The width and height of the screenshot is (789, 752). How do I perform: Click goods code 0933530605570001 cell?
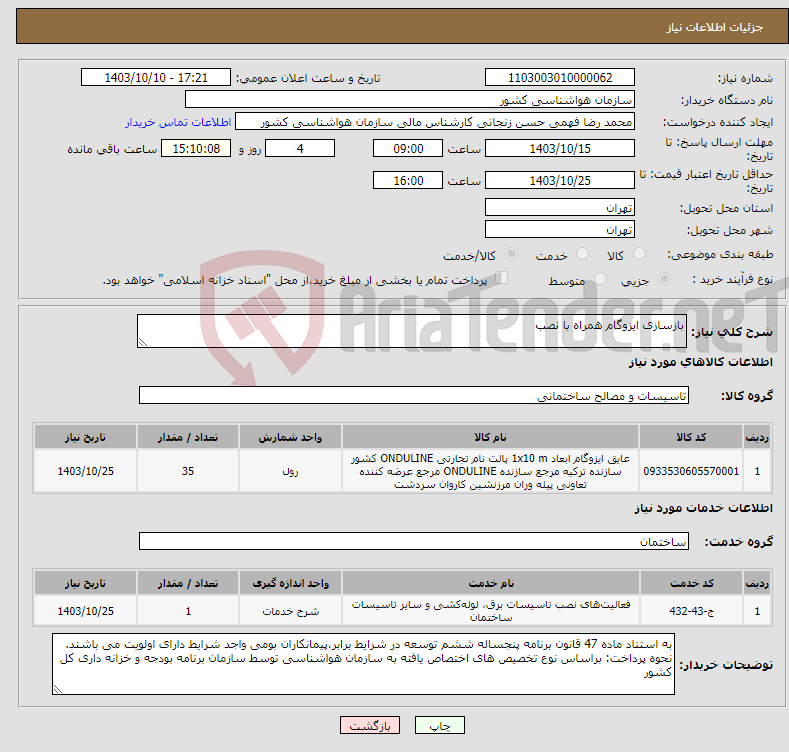(x=691, y=471)
